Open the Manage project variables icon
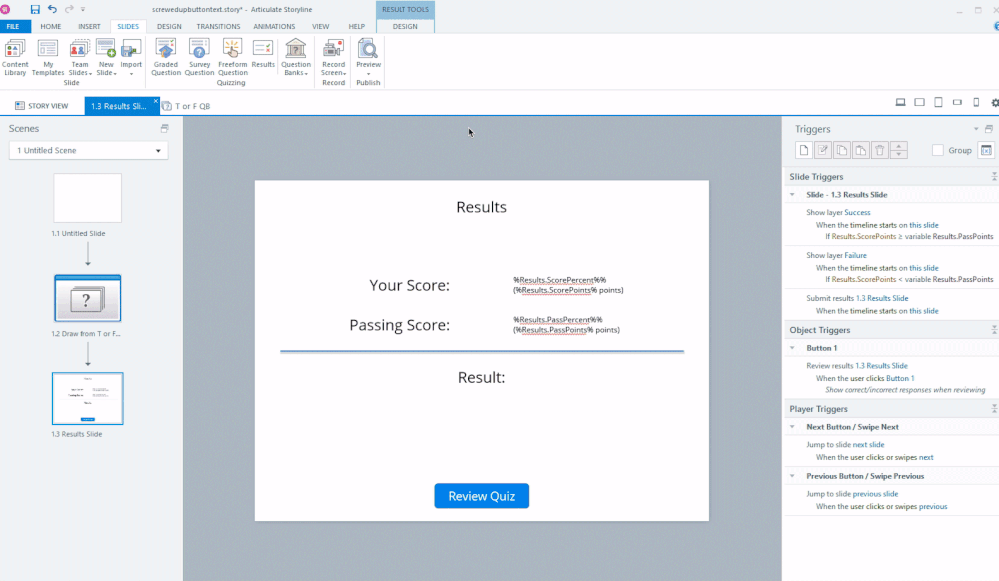The height and width of the screenshot is (581, 999). coord(986,150)
